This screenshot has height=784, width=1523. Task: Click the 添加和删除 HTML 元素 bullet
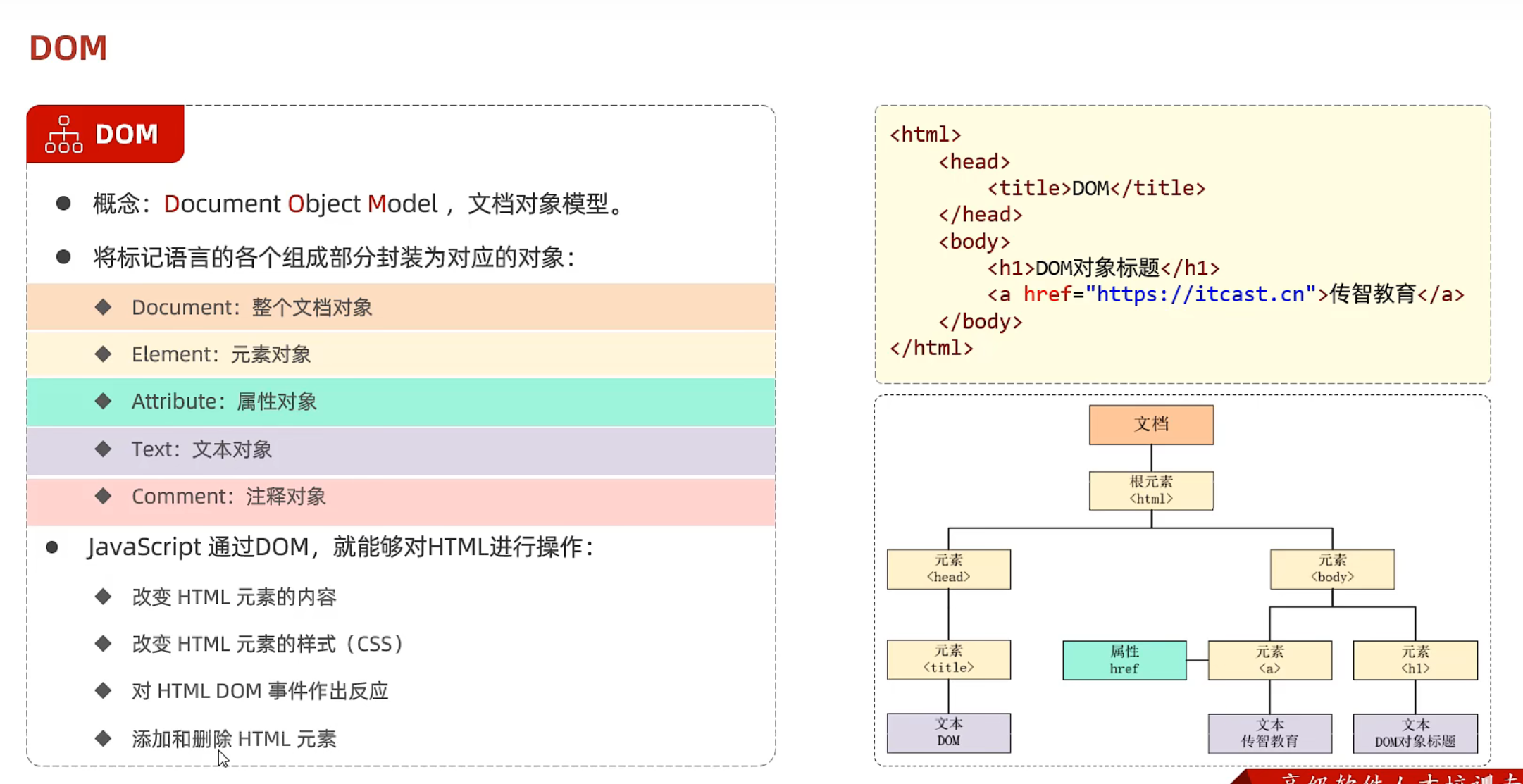coord(234,739)
